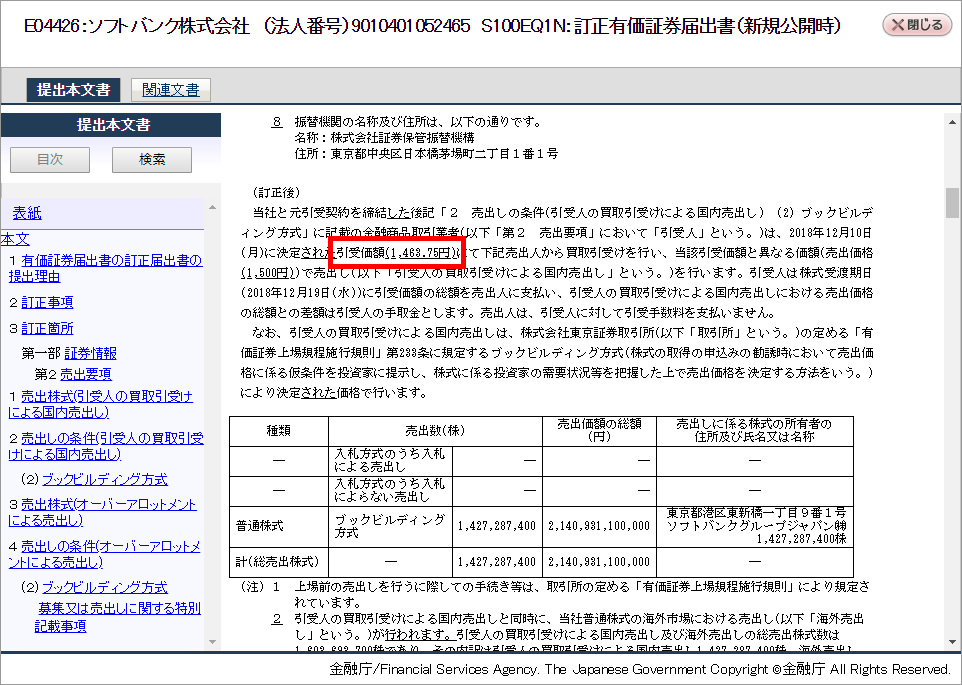Click sidebar scrollbar down arrow
The width and height of the screenshot is (962, 685).
tap(212, 641)
